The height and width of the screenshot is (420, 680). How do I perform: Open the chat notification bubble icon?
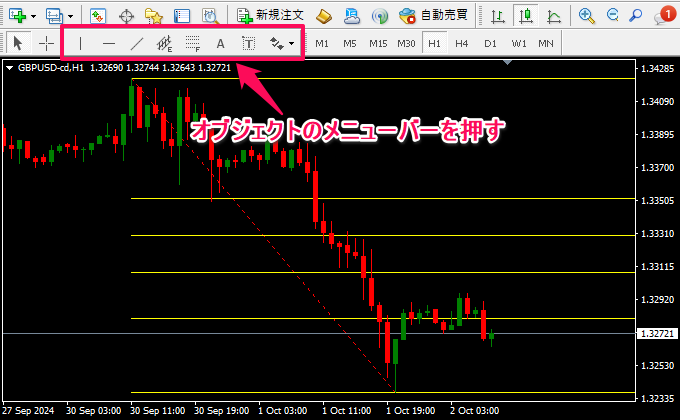(665, 15)
